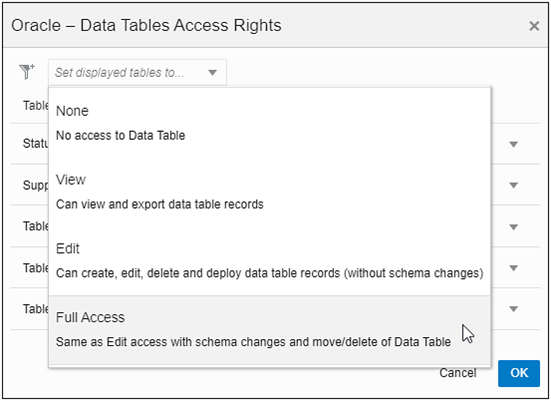Image resolution: width=551 pixels, height=401 pixels.
Task: Choose the None access option
Action: (270, 123)
